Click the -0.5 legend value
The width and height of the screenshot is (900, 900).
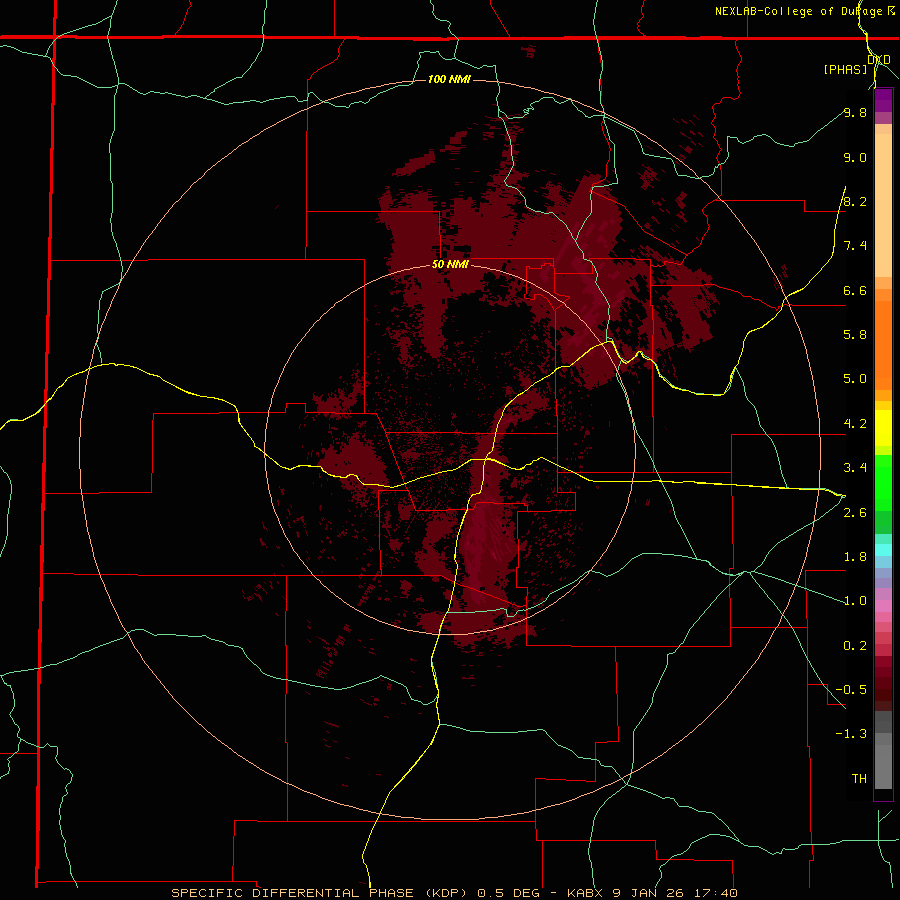point(851,690)
